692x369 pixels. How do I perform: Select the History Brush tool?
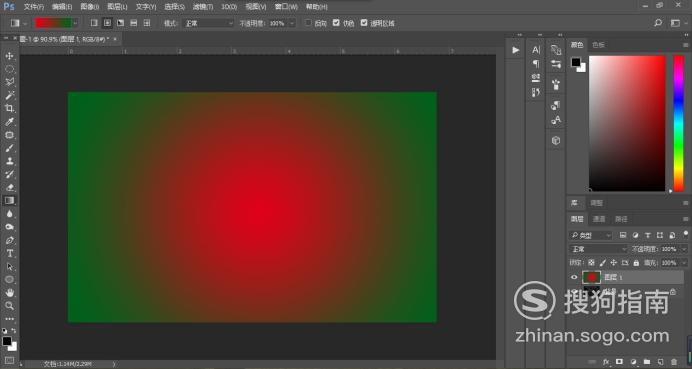coord(9,174)
